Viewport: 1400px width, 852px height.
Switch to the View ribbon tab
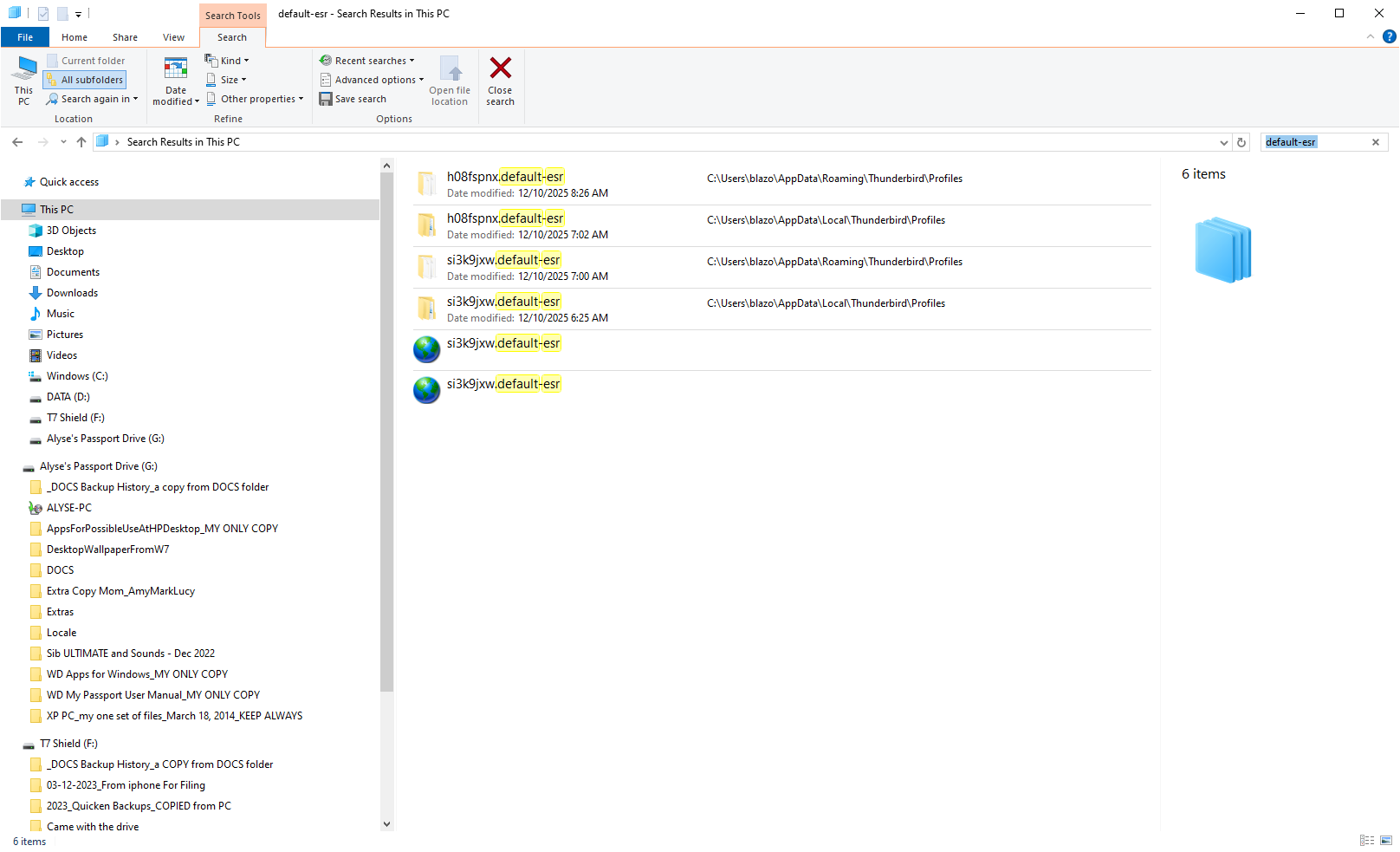pyautogui.click(x=173, y=37)
